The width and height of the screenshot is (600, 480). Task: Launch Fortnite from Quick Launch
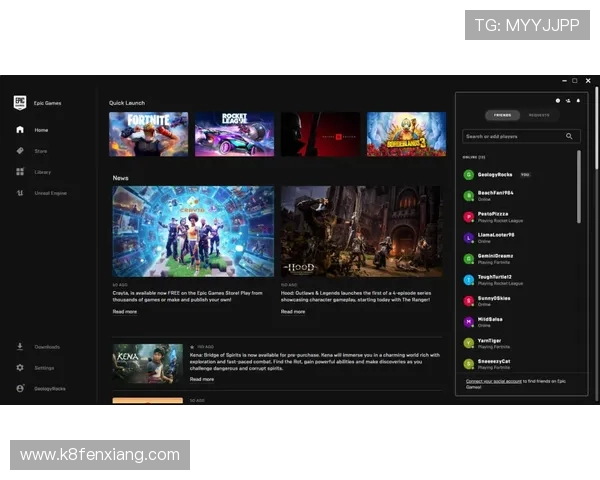[x=148, y=134]
